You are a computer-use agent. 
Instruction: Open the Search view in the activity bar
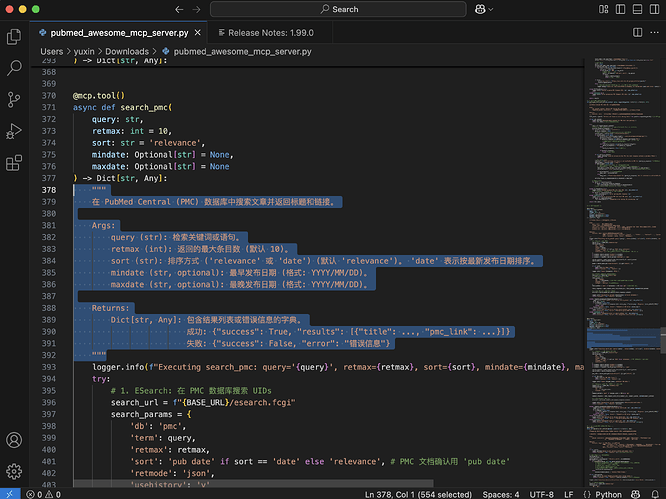click(14, 68)
